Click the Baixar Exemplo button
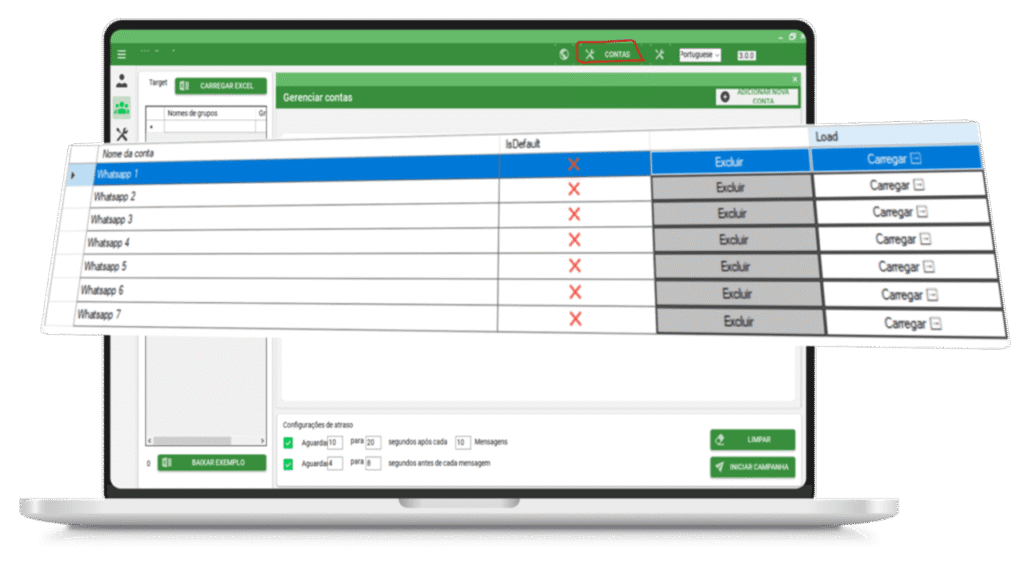Image resolution: width=1024 pixels, height=570 pixels. pos(211,463)
